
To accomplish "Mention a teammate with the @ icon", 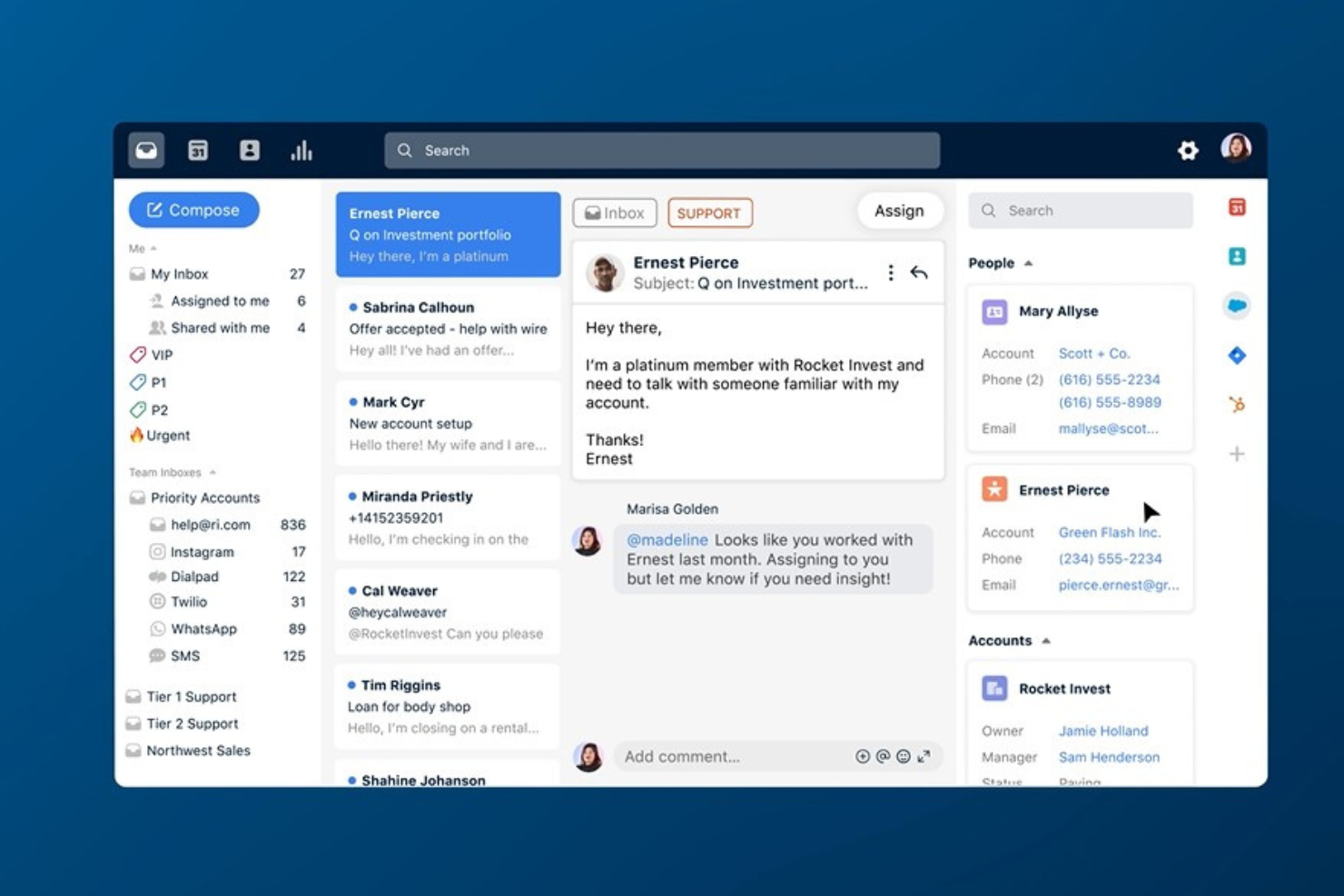I will (x=883, y=756).
